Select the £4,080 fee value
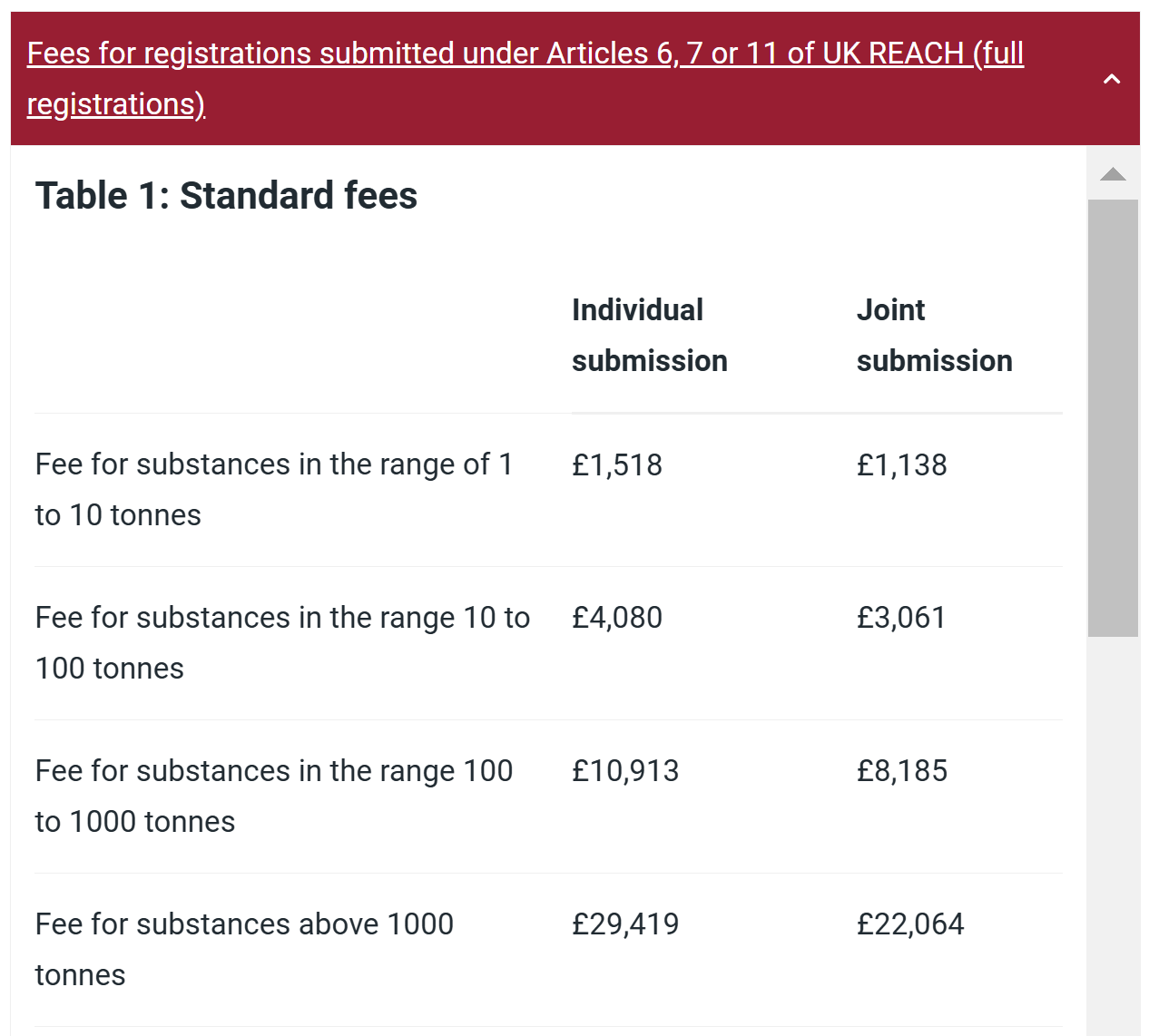 (x=617, y=618)
